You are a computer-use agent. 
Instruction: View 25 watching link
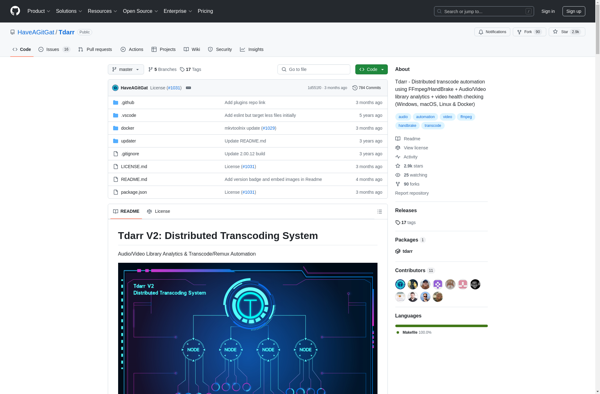[x=411, y=175]
